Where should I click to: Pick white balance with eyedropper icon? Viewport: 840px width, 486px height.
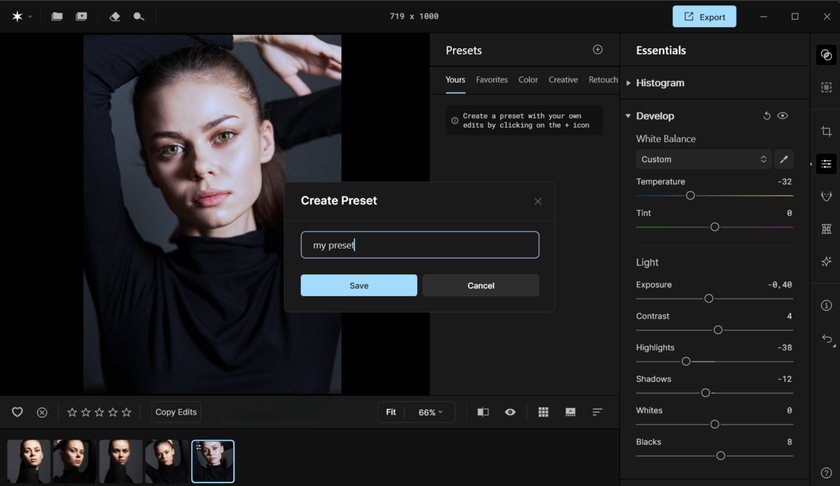pos(784,159)
